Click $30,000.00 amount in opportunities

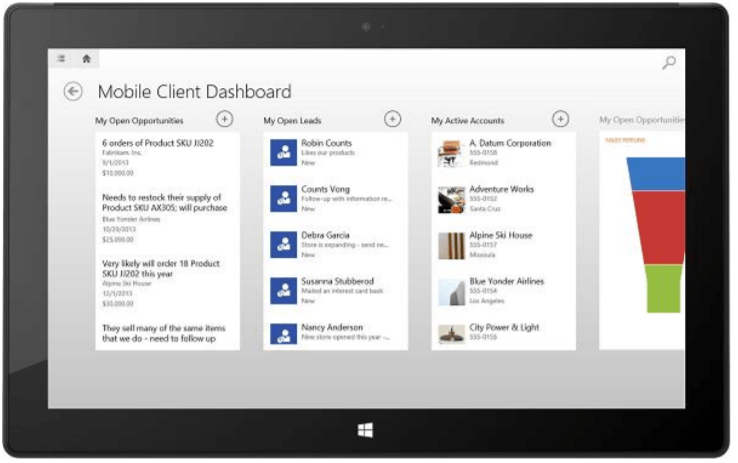(118, 304)
